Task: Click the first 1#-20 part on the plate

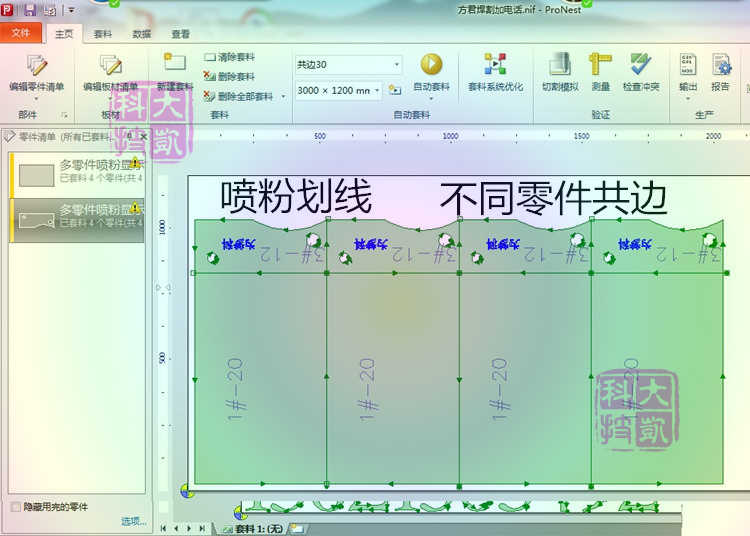Action: 260,379
